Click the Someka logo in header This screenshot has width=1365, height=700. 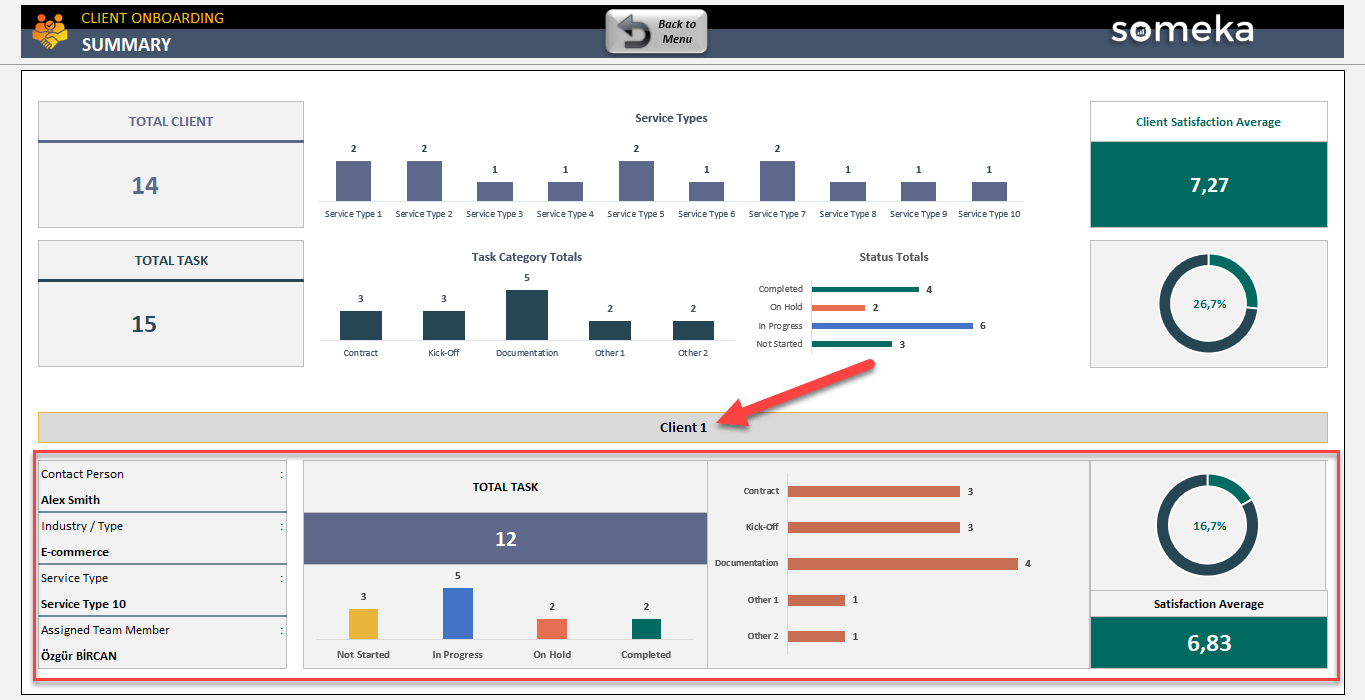(1182, 30)
